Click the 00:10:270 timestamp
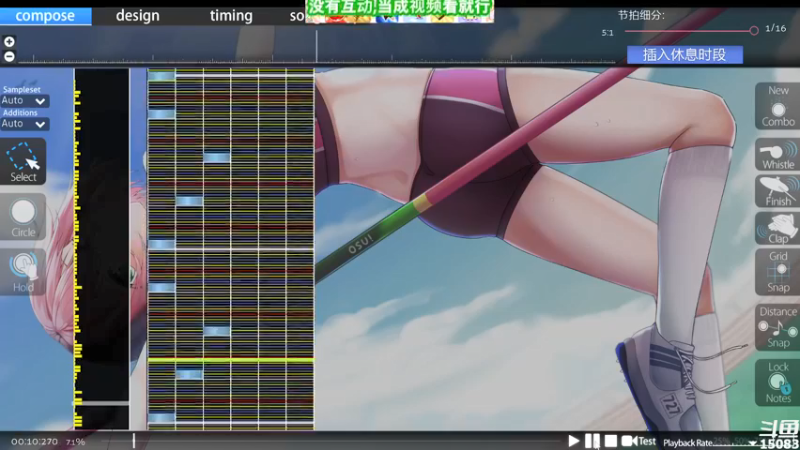The width and height of the screenshot is (800, 450). [34, 442]
